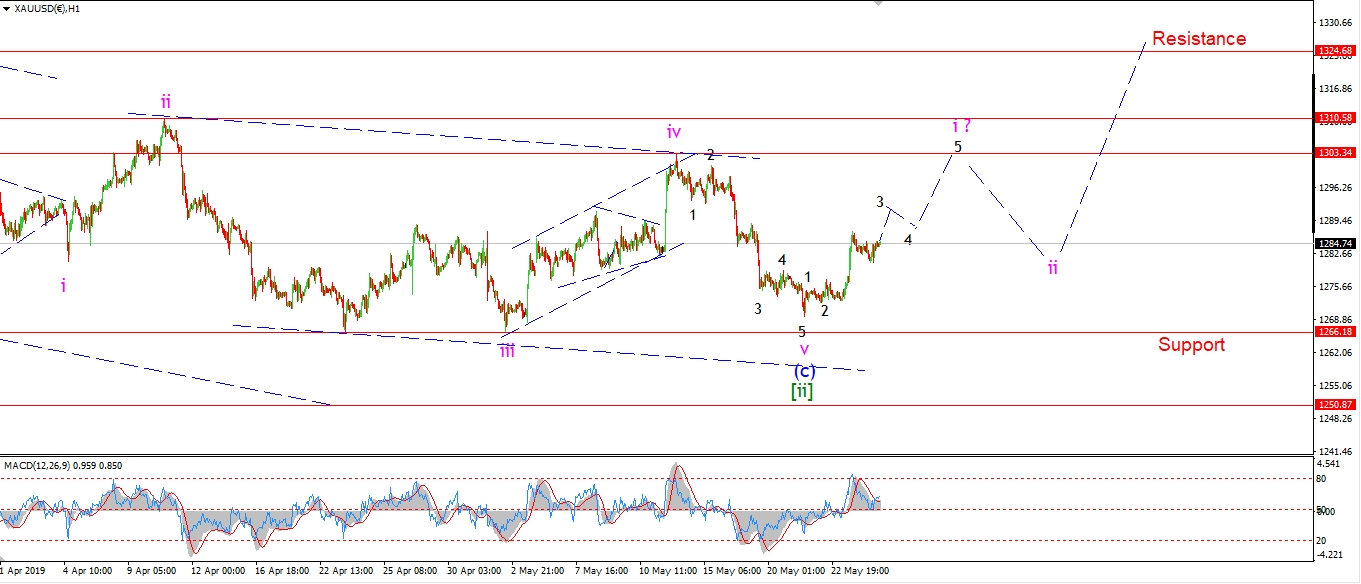
Task: Select the magenta iii wave label
Action: coord(508,350)
